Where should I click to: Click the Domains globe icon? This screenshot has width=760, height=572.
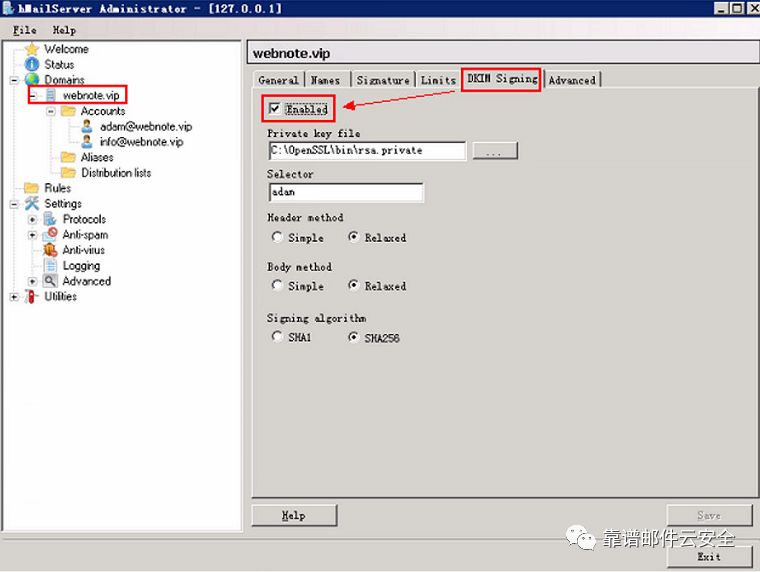pyautogui.click(x=32, y=80)
